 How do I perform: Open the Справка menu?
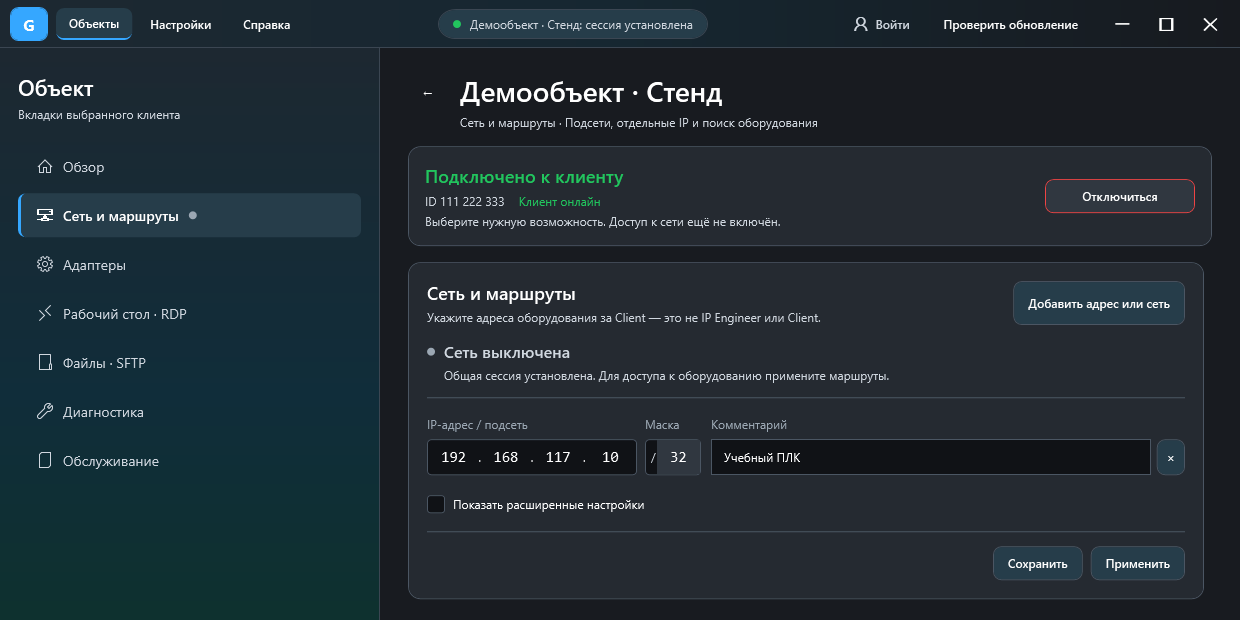[267, 24]
